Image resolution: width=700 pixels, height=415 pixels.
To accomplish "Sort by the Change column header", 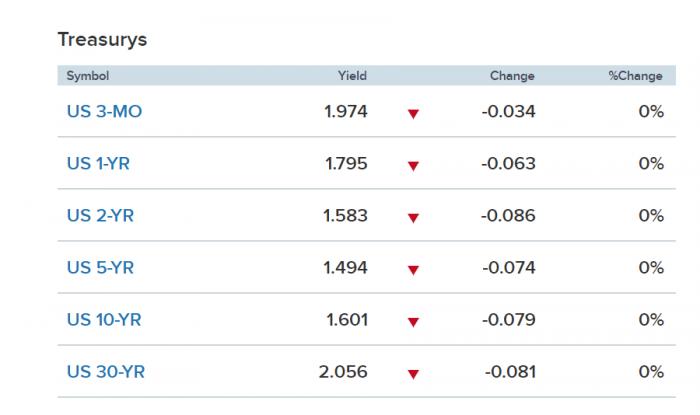I will [512, 76].
